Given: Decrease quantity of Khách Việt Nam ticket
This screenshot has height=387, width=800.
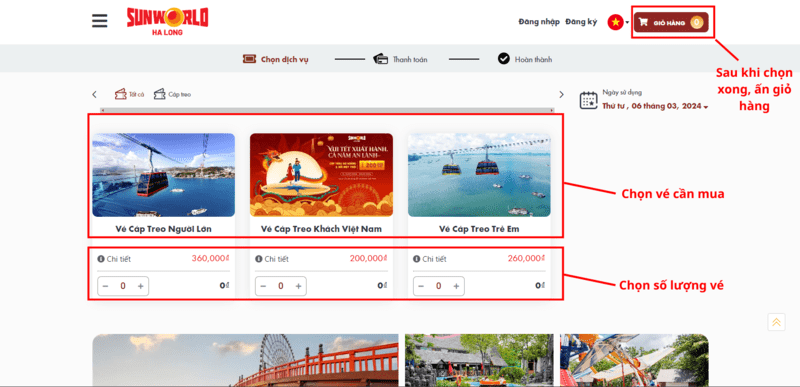Looking at the screenshot, I should point(263,286).
